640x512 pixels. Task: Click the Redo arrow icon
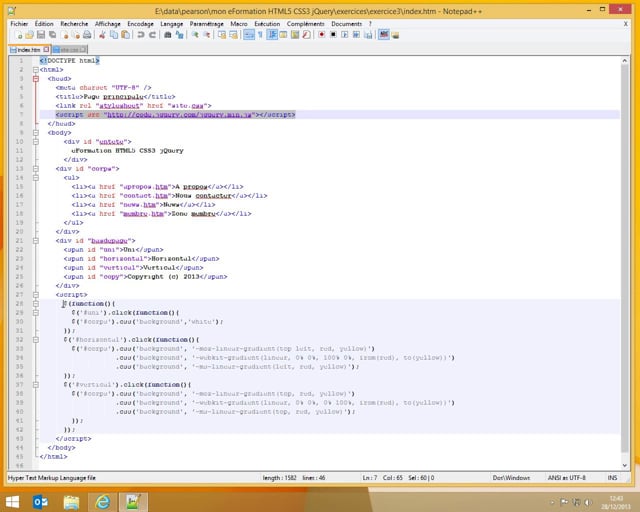tap(152, 35)
